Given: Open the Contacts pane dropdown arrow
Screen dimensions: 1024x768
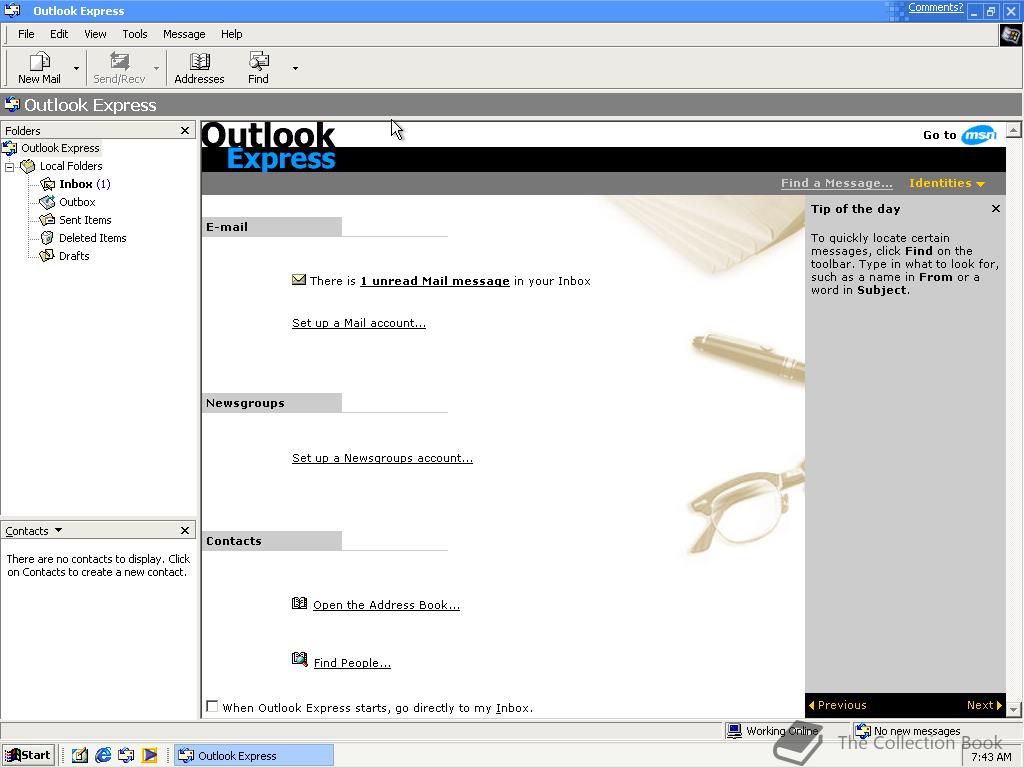Looking at the screenshot, I should pyautogui.click(x=58, y=530).
